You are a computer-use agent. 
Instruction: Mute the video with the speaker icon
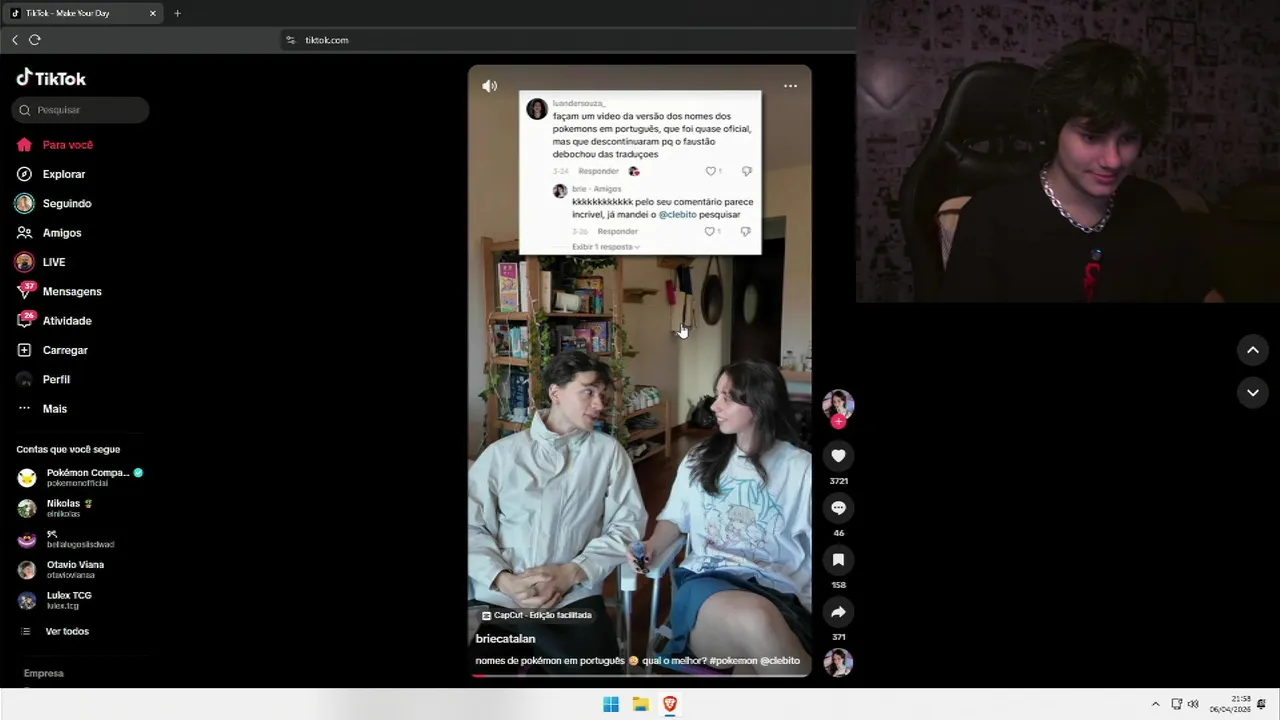tap(489, 86)
